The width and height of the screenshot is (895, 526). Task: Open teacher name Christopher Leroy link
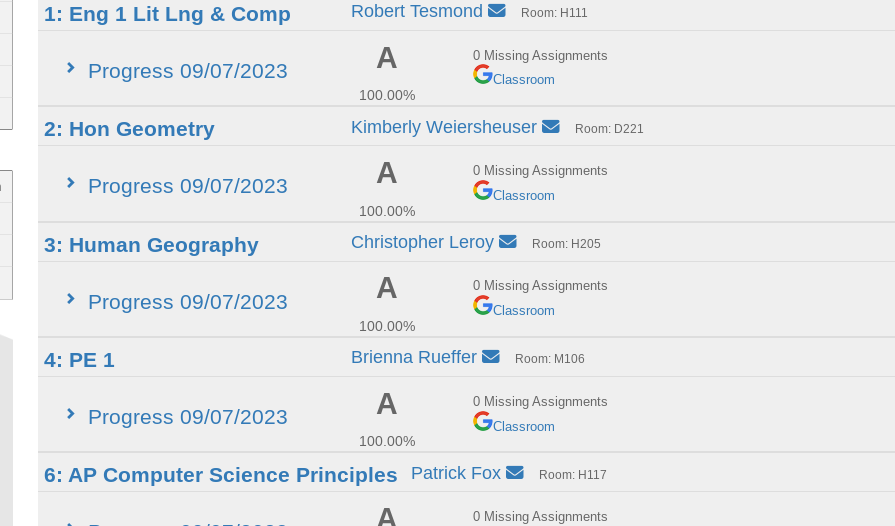pos(422,242)
